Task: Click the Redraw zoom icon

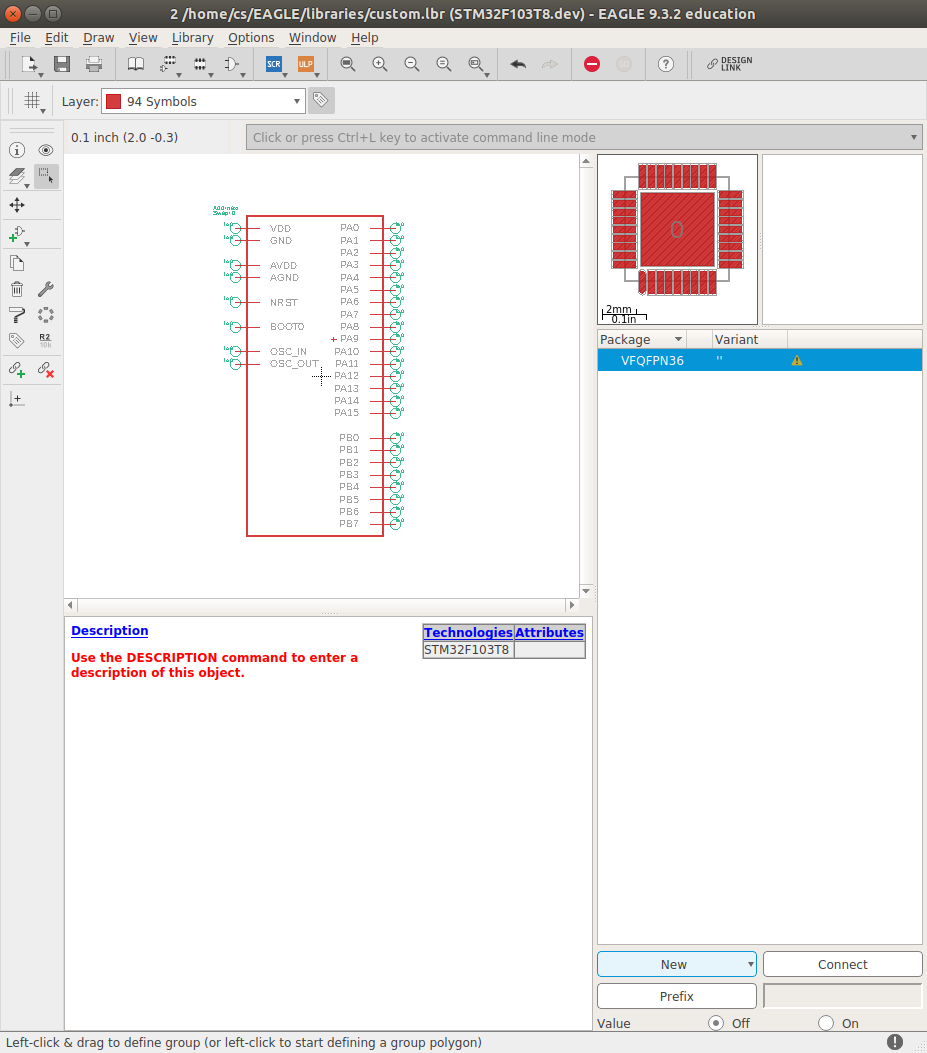Action: (x=444, y=64)
